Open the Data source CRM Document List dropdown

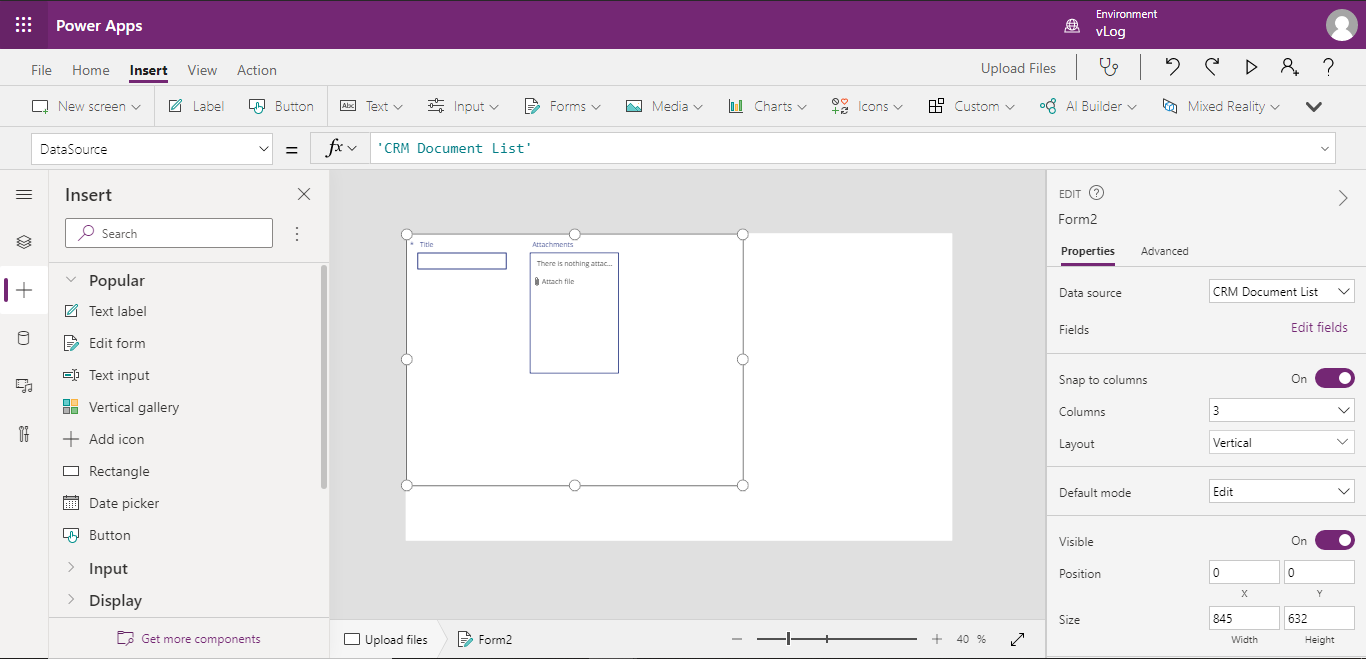1281,292
